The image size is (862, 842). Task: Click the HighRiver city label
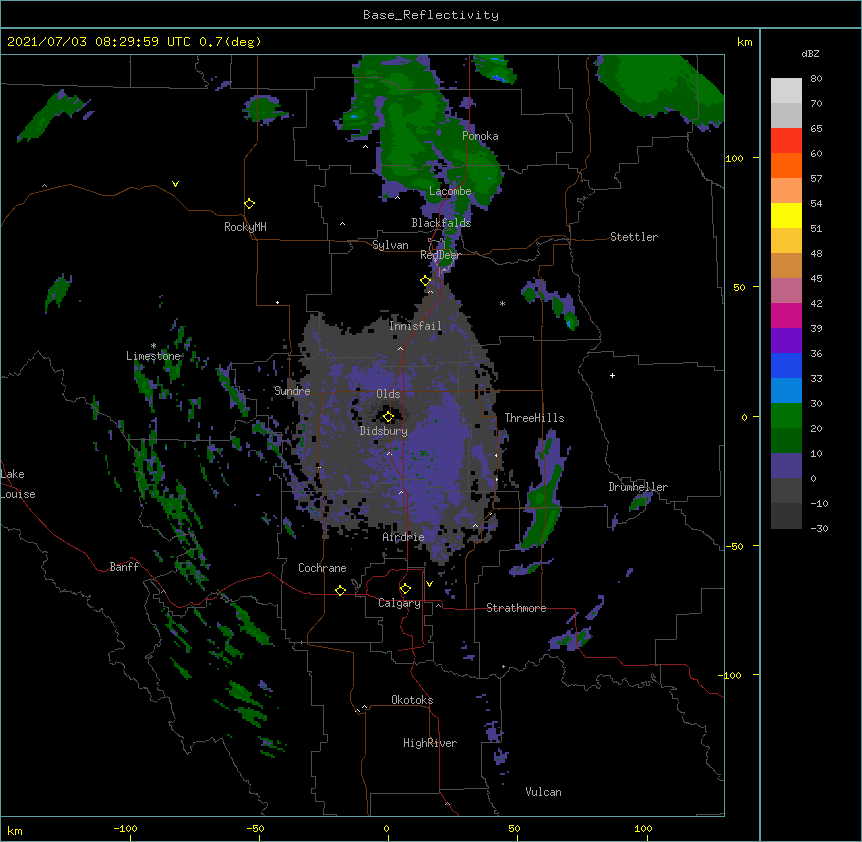coord(430,743)
